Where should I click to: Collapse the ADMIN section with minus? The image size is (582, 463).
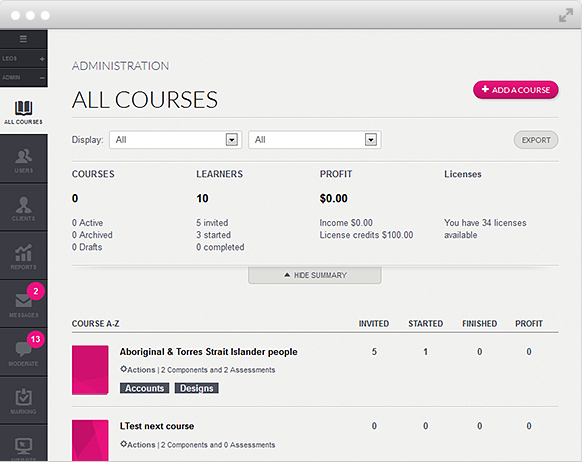coord(42,78)
